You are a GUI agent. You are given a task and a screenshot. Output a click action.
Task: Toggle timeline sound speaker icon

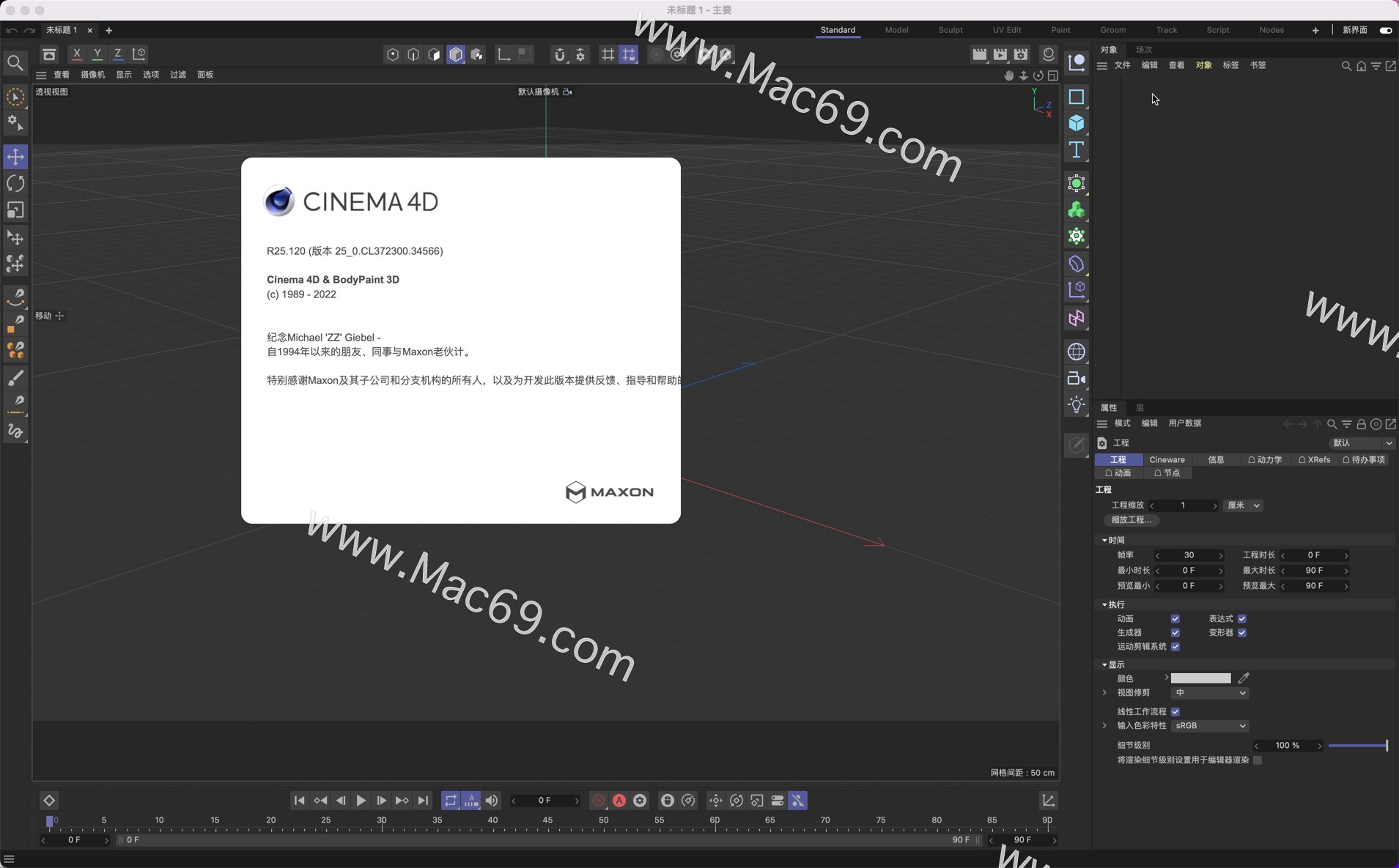[x=492, y=801]
